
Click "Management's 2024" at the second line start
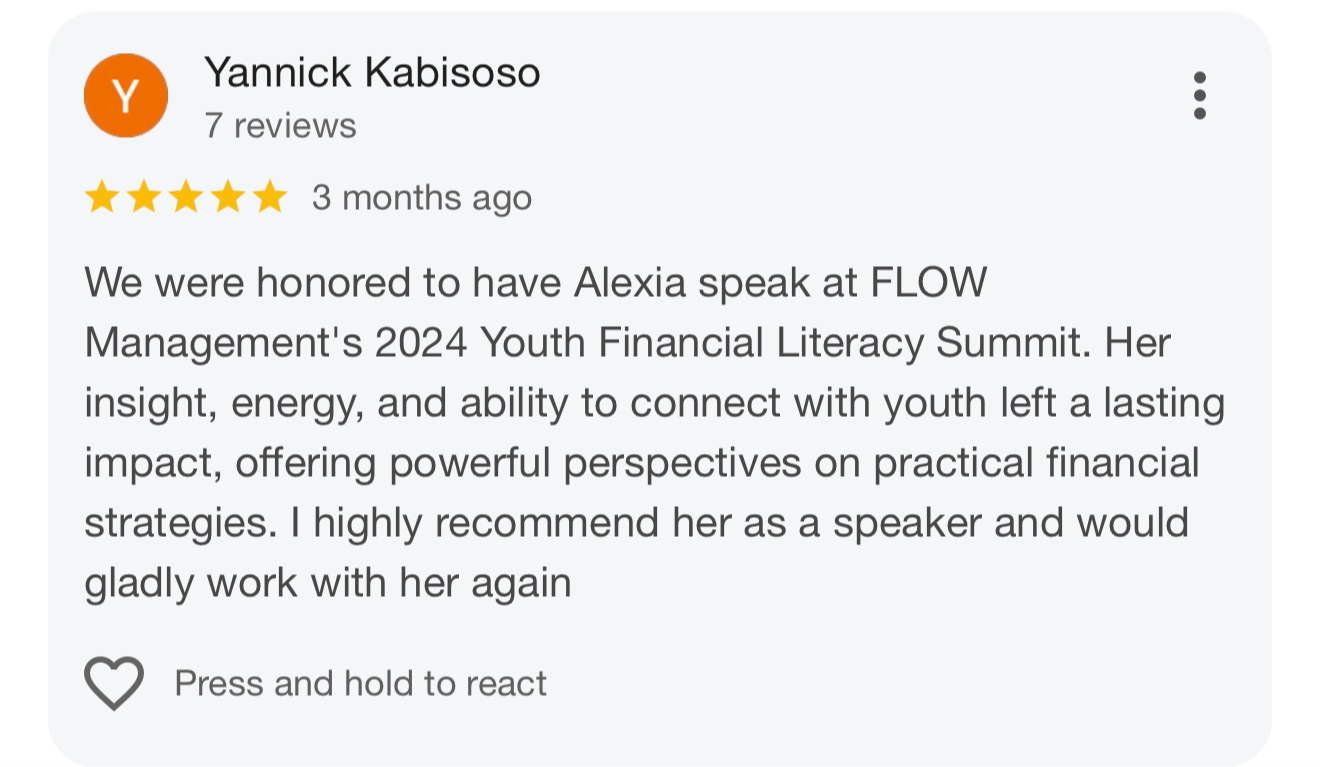coord(275,344)
